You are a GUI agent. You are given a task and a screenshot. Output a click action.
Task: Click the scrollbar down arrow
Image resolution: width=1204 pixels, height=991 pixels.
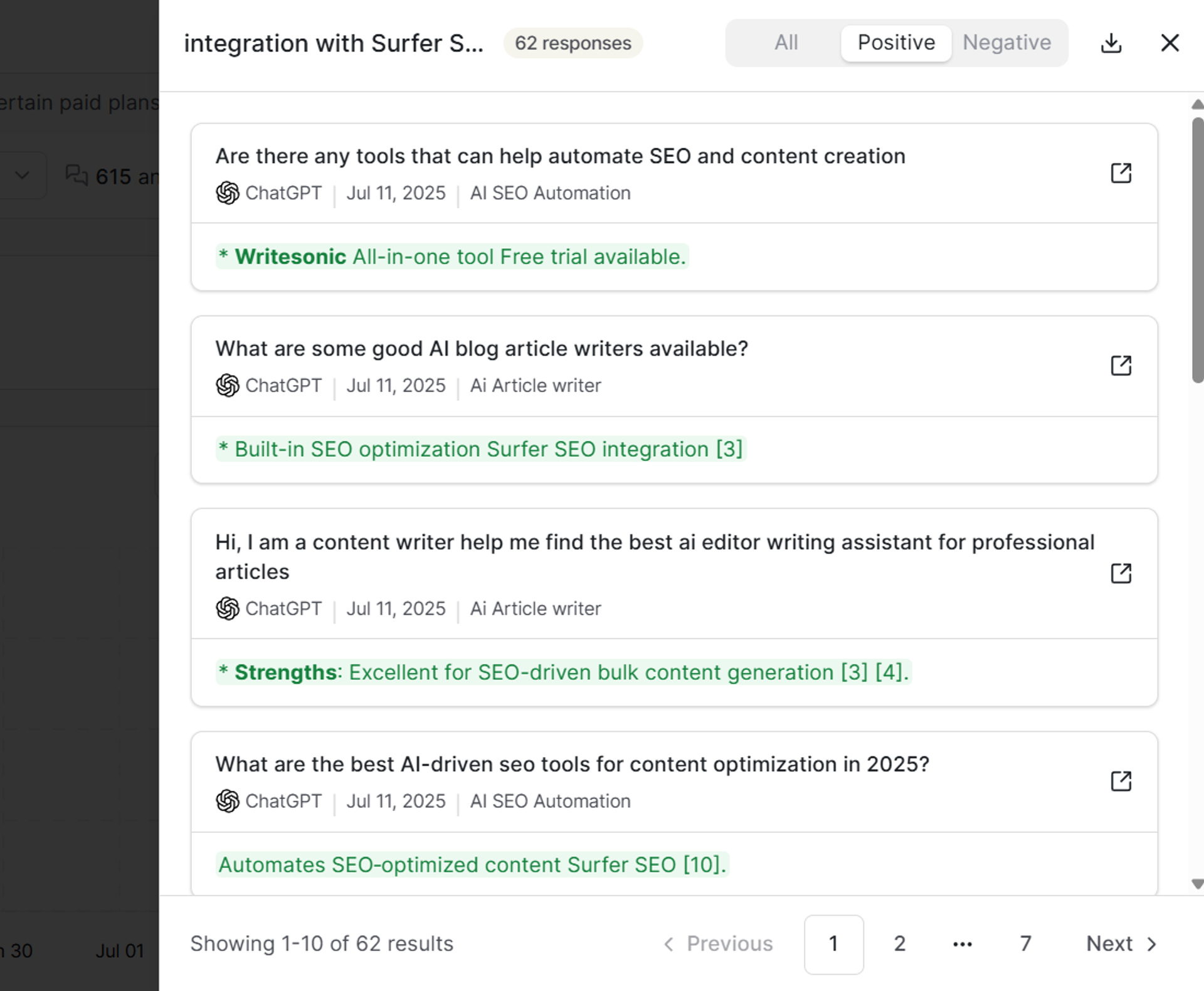coord(1197,884)
